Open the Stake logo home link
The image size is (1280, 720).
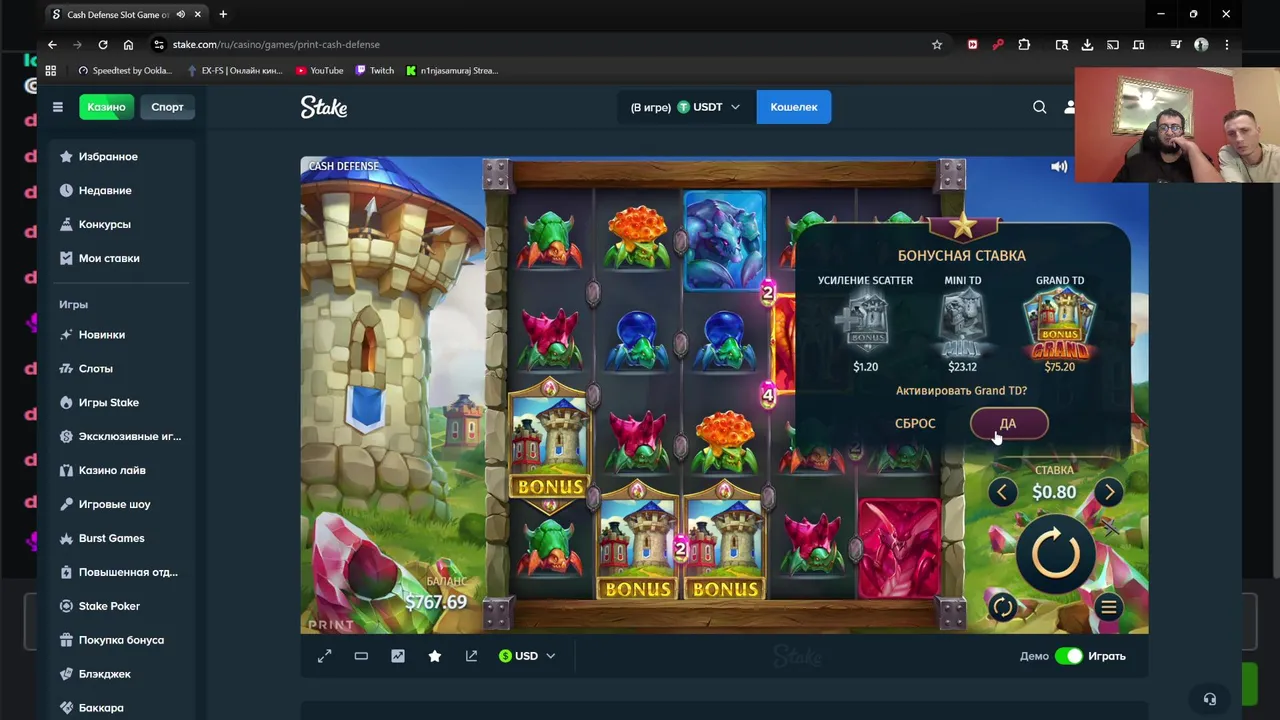(x=324, y=107)
